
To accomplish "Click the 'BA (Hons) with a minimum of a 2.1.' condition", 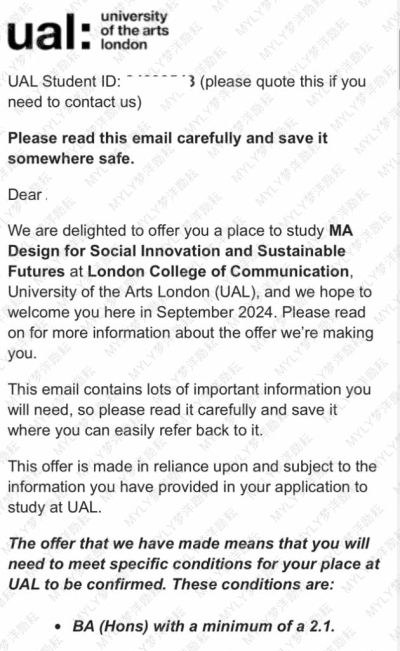I will click(204, 626).
